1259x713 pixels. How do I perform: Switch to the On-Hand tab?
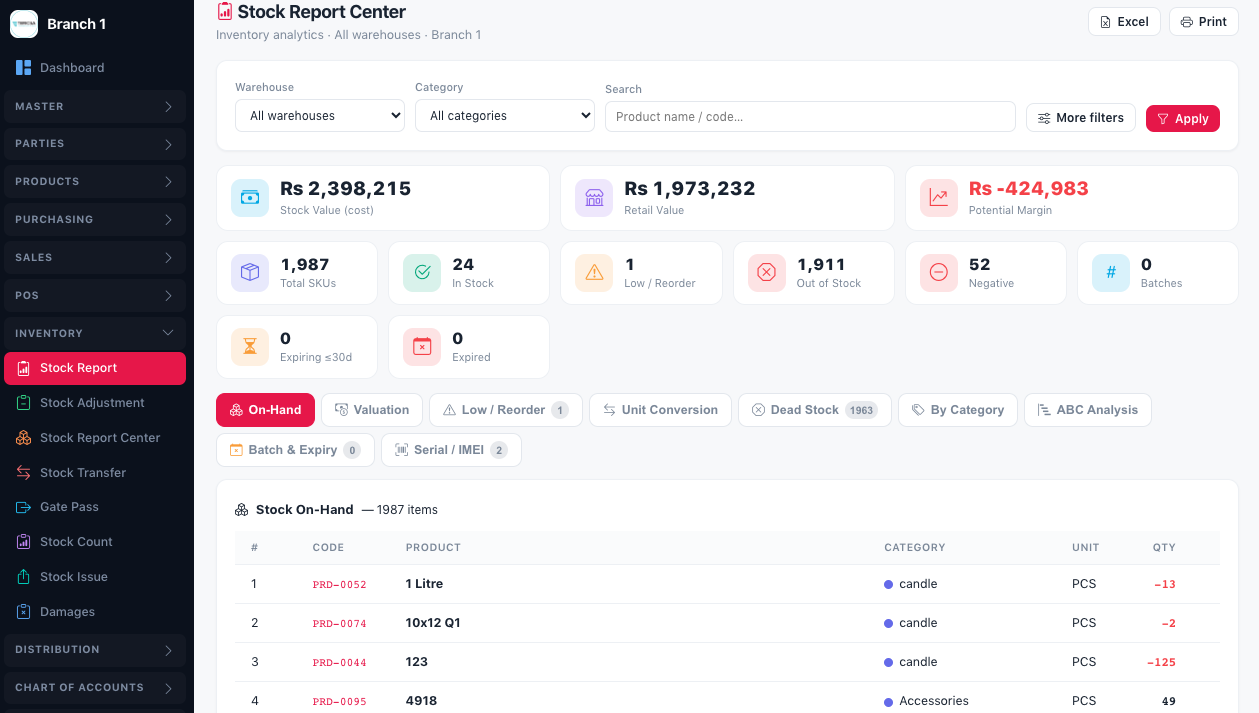pyautogui.click(x=265, y=410)
